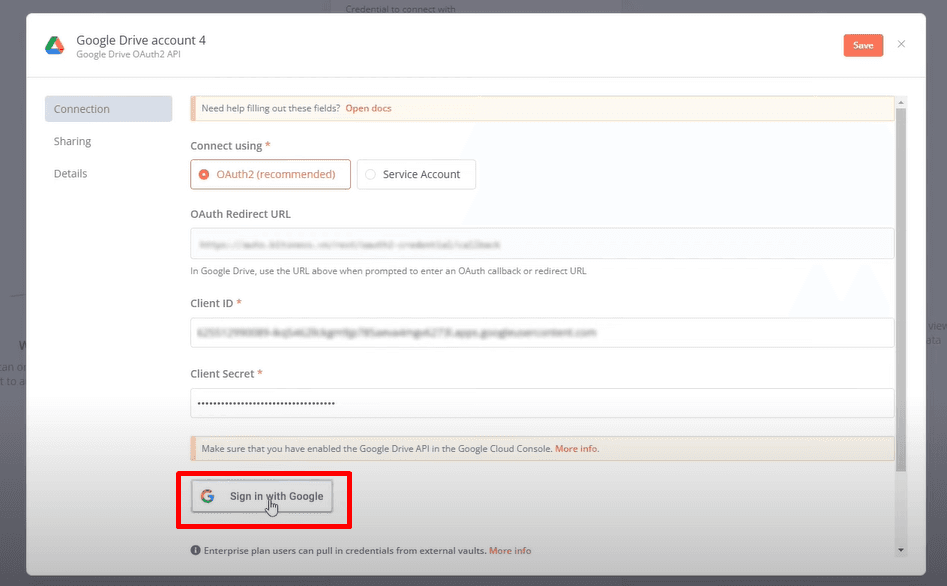The image size is (947, 586).
Task: Sign in with Google button
Action: coord(262,496)
